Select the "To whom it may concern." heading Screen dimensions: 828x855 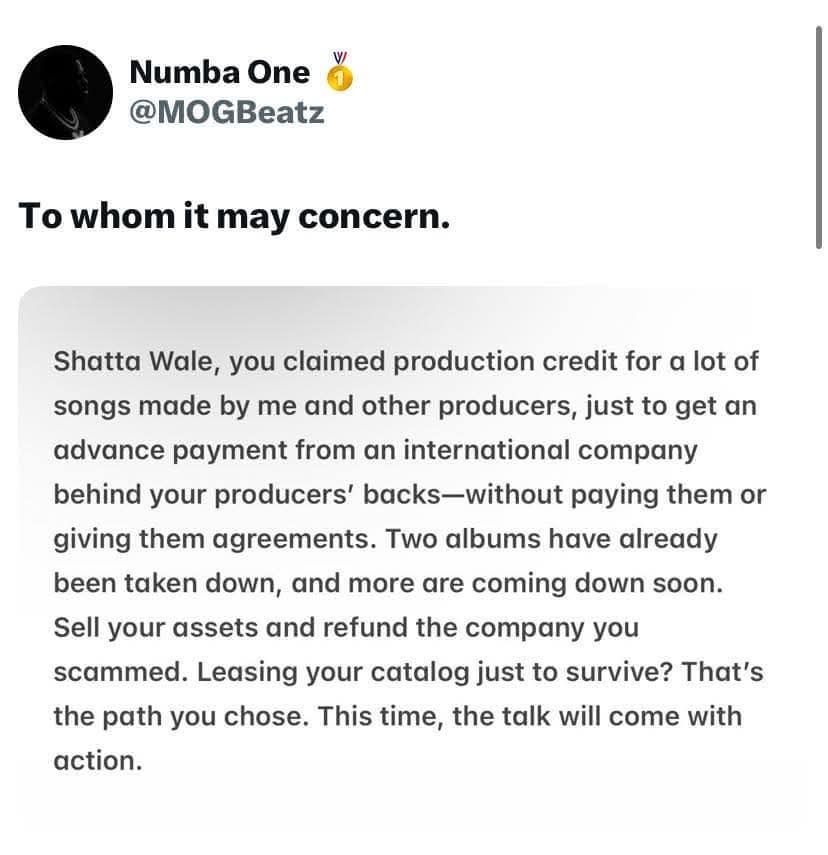pyautogui.click(x=235, y=216)
